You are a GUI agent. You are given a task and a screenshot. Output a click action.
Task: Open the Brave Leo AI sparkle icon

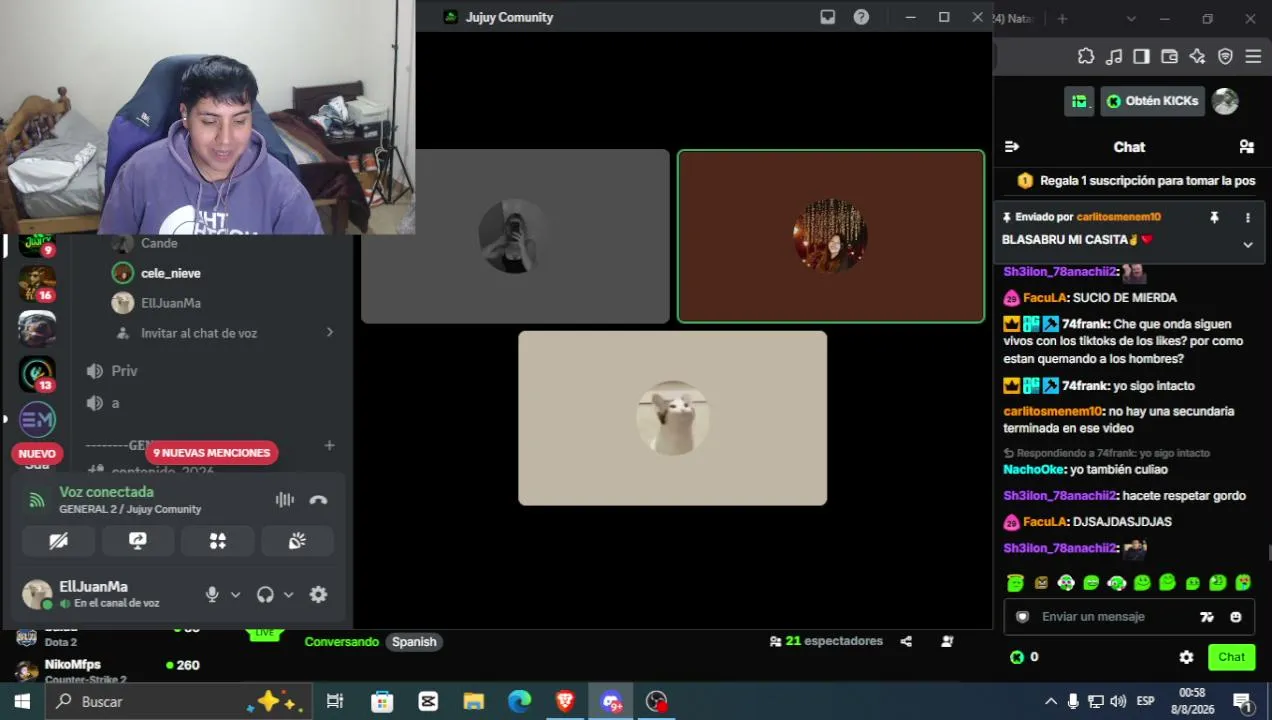pos(1197,57)
